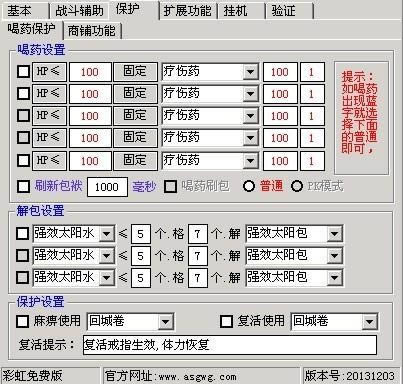This screenshot has width=403, height=384.
Task: Open the 商铺功能 sub-tab
Action: (92, 31)
